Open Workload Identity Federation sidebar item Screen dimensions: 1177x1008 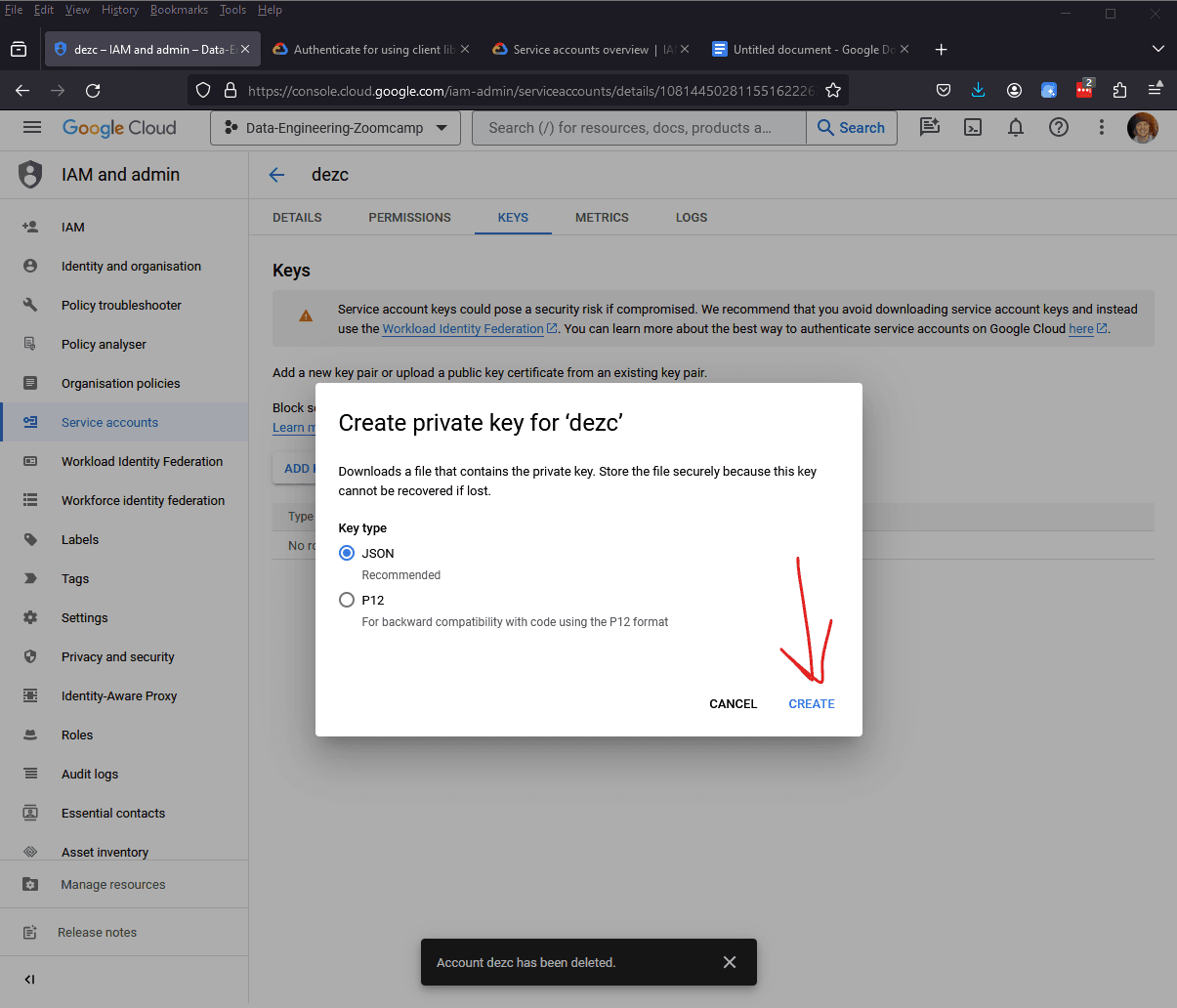click(x=124, y=461)
